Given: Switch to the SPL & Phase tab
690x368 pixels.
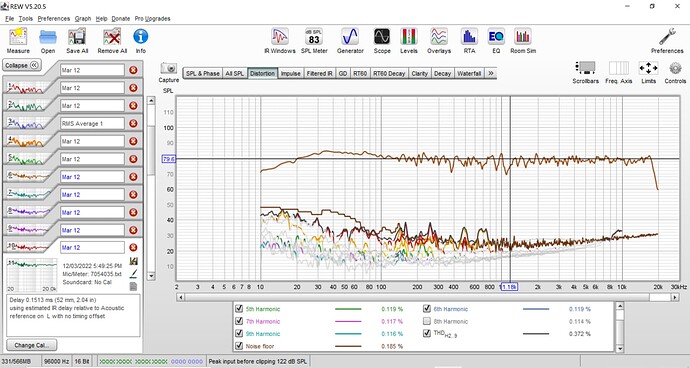Looking at the screenshot, I should [x=202, y=74].
